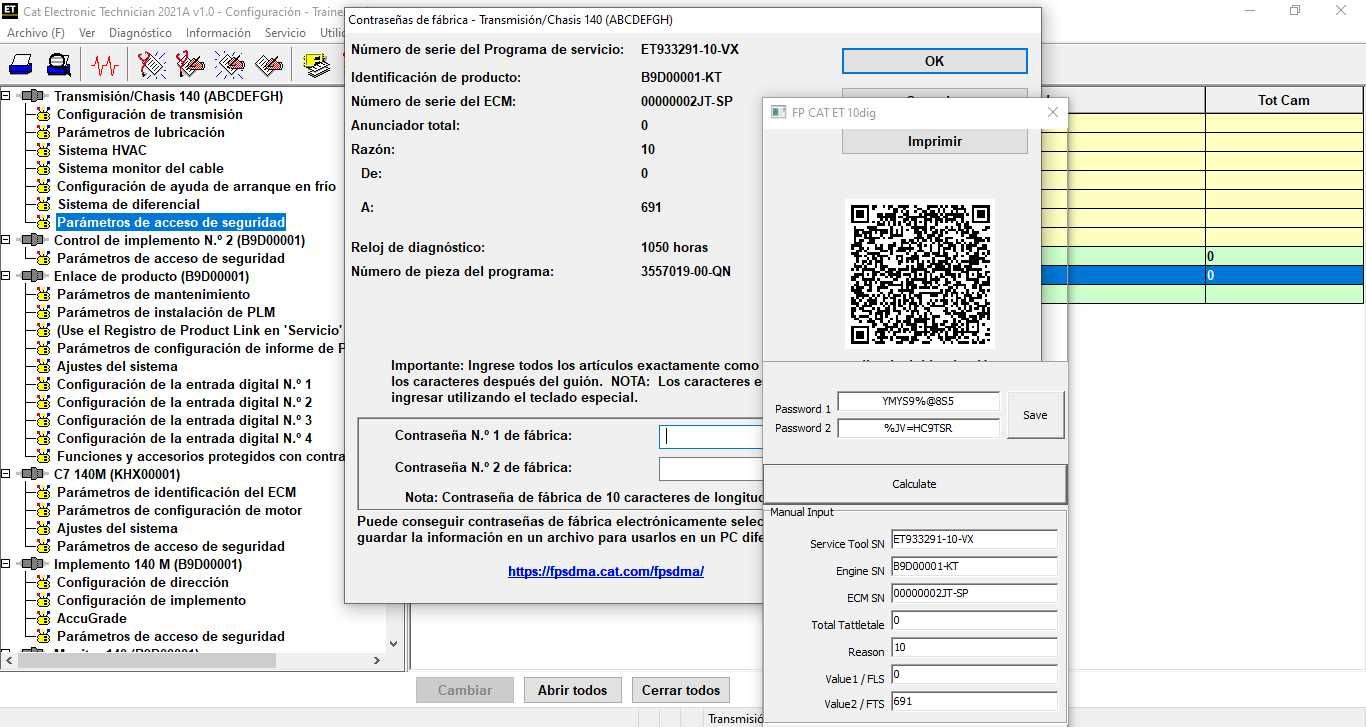
Task: Collapse the Implemento 140 M tree node
Action: pos(6,564)
